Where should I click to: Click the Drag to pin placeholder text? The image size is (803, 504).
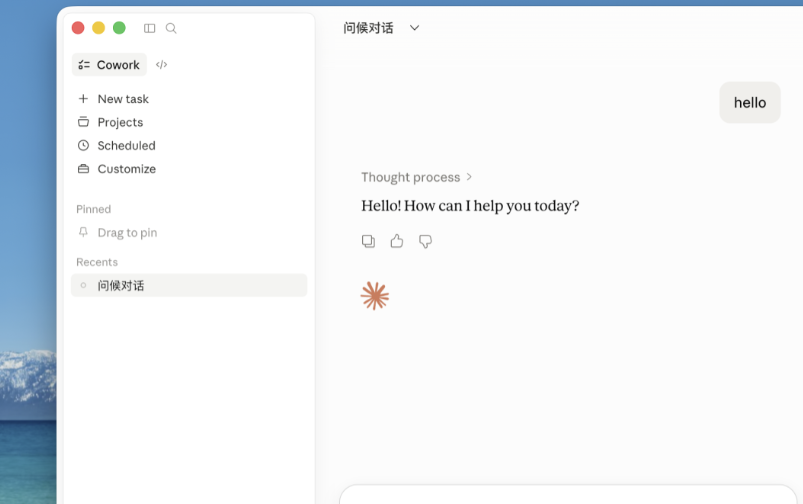coord(128,233)
